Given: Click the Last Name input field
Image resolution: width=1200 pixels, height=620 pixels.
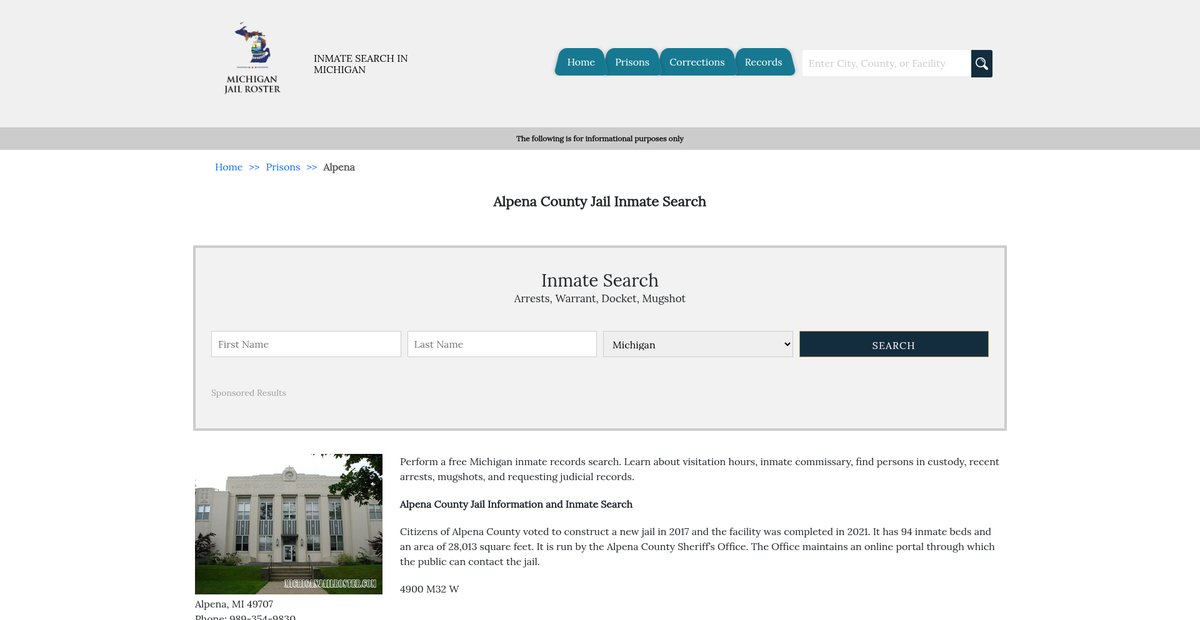Looking at the screenshot, I should (x=502, y=344).
